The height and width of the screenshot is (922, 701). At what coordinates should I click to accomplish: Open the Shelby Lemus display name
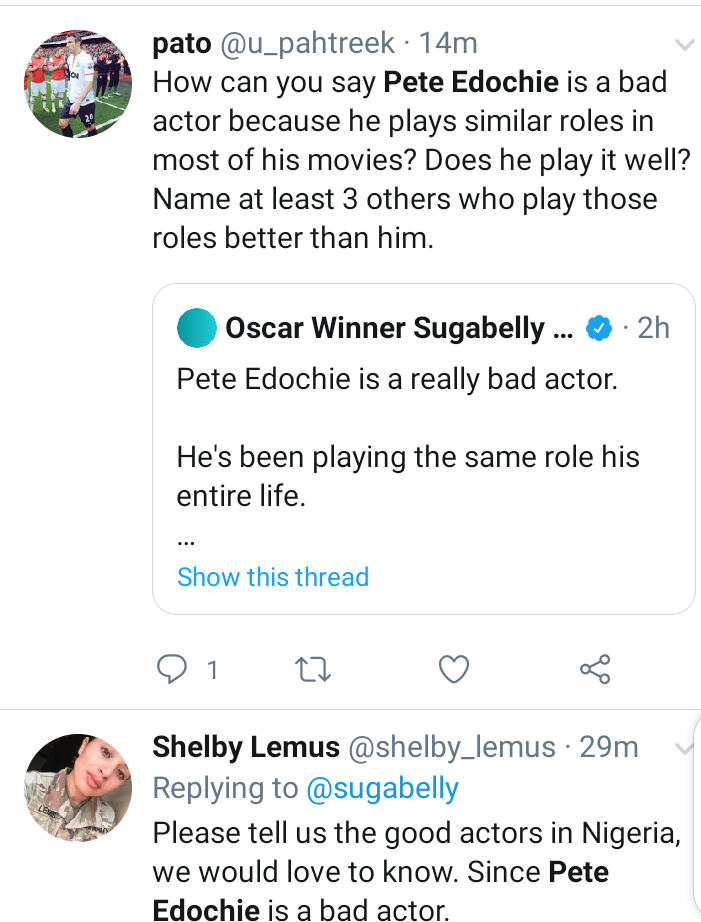pyautogui.click(x=245, y=747)
